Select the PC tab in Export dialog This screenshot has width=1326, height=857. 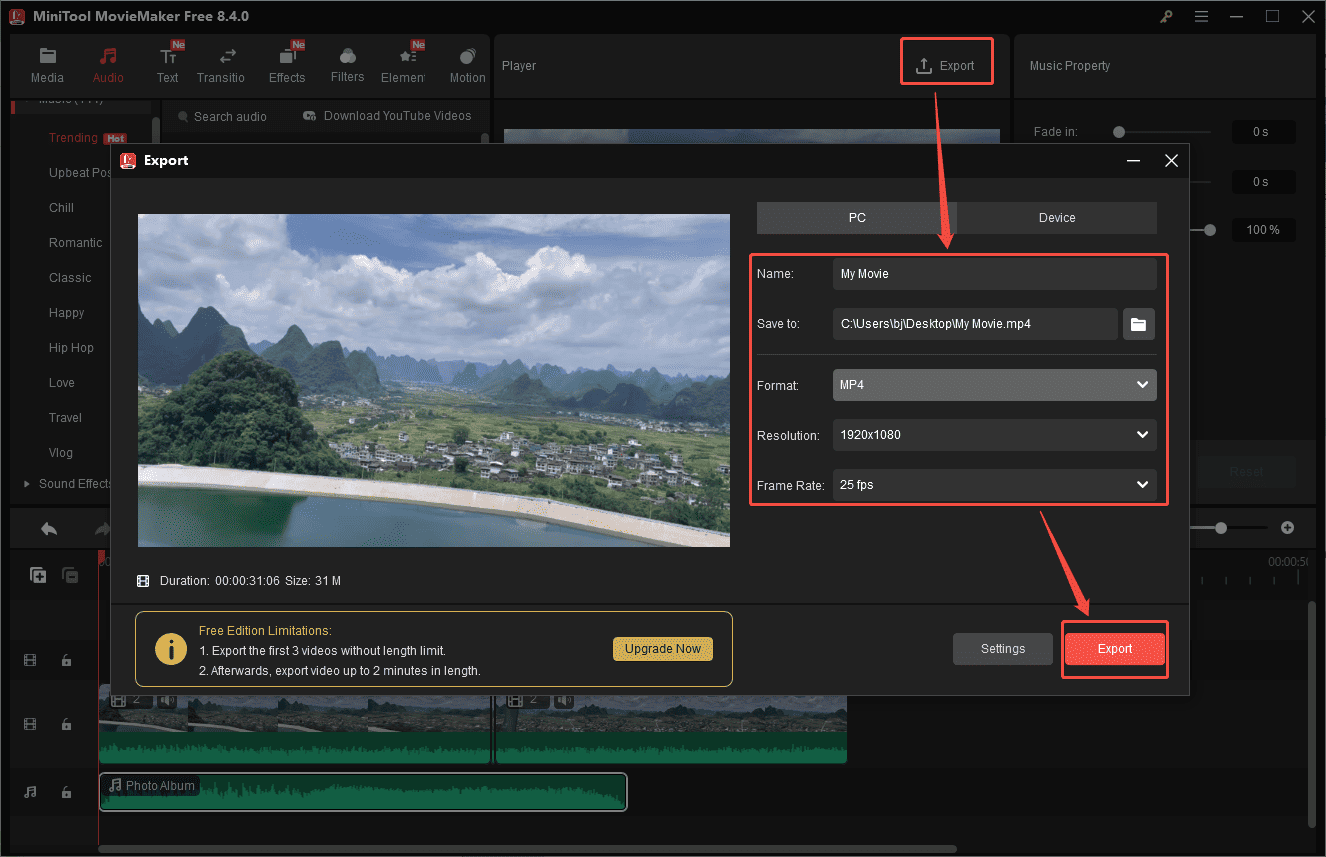[856, 217]
